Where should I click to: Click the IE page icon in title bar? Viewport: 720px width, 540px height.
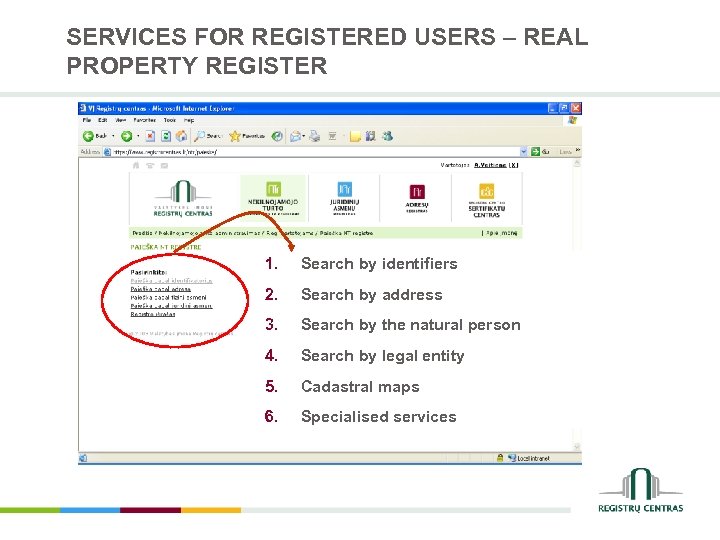[x=83, y=108]
